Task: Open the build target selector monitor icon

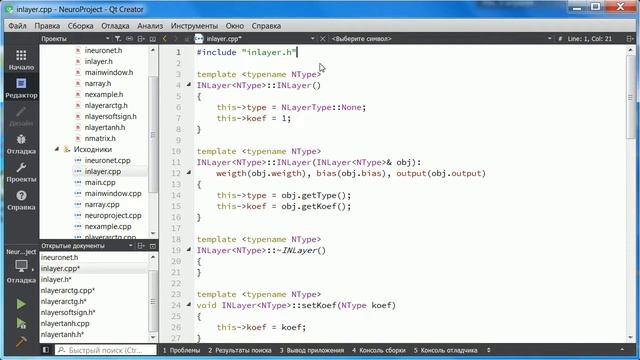Action: click(x=21, y=266)
